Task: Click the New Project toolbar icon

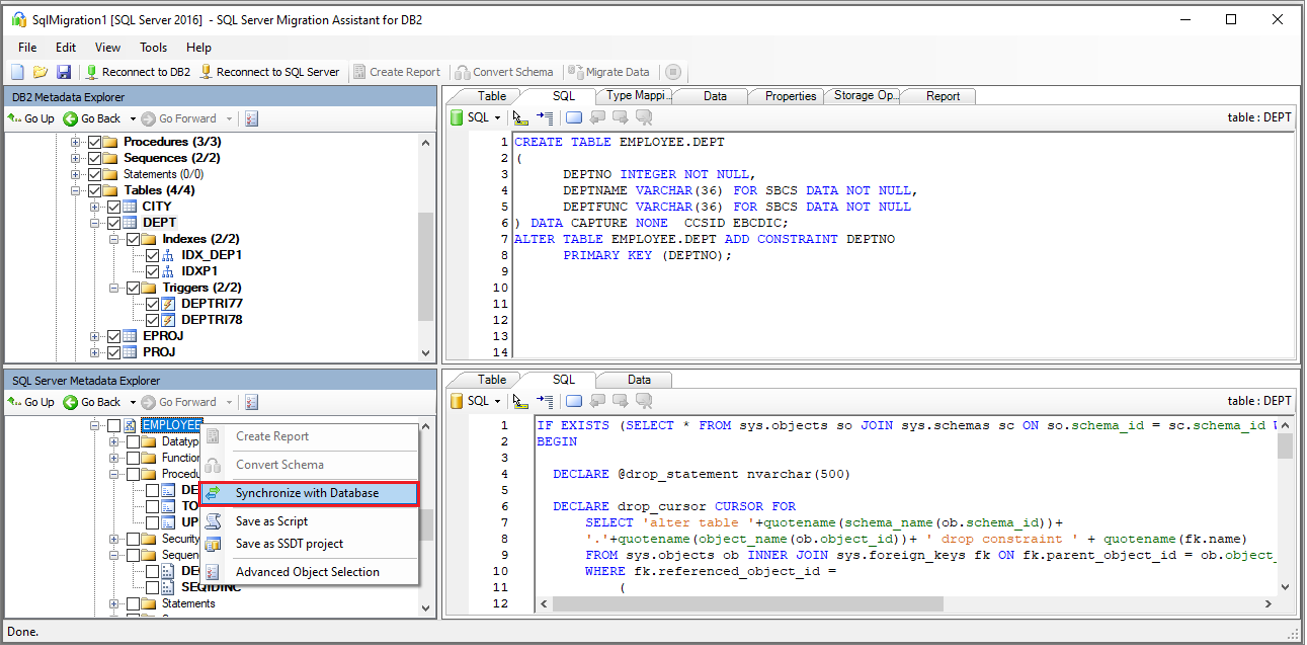Action: (17, 72)
